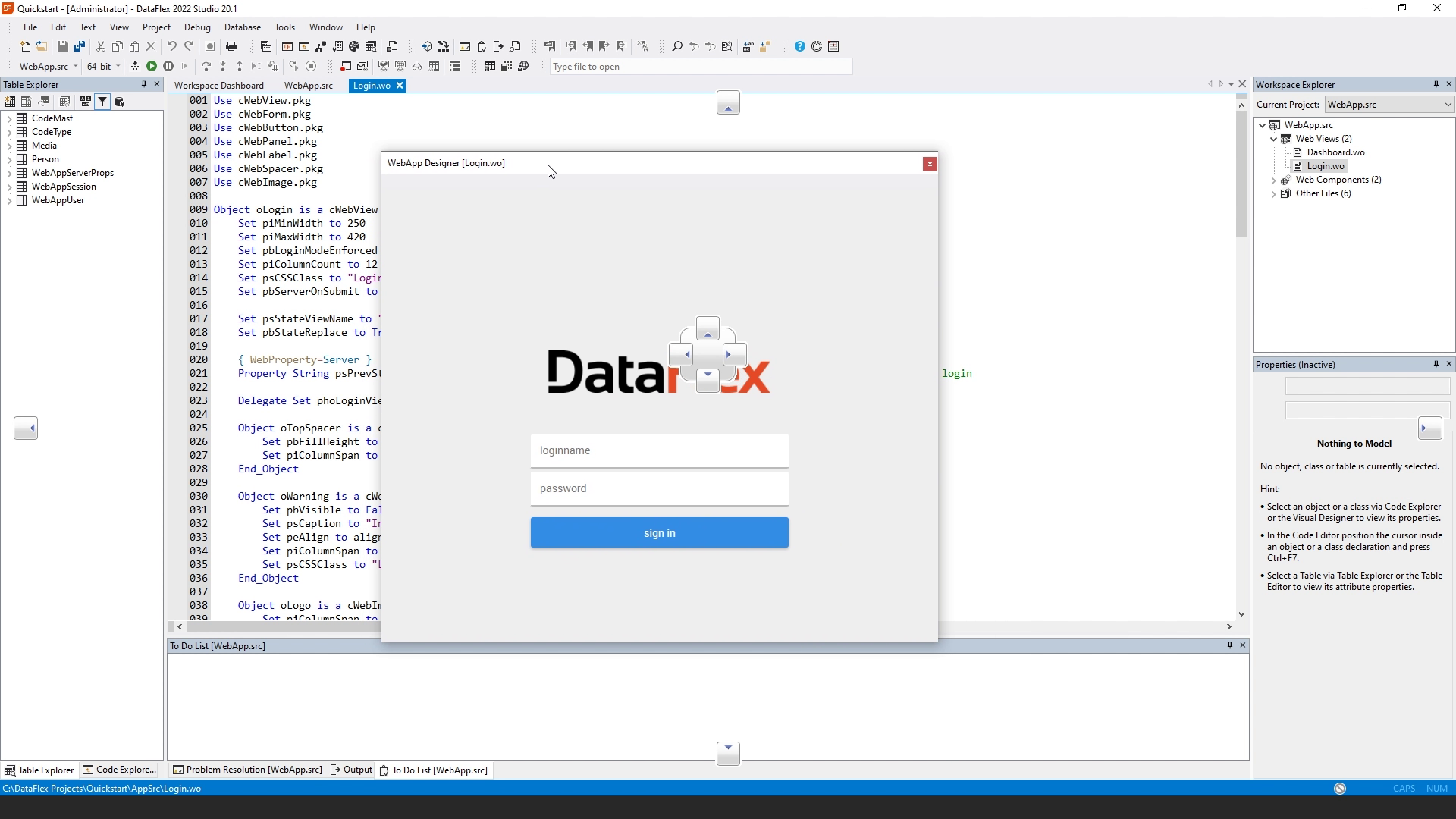Expand the WebAppUser table node
1456x819 pixels.
pyautogui.click(x=9, y=200)
